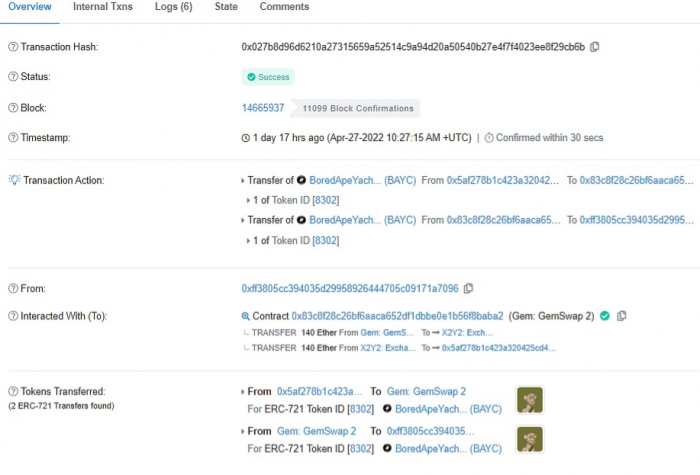This screenshot has height=475, width=700.
Task: Click second Bored Ape NFT thumbnail
Action: click(x=530, y=439)
